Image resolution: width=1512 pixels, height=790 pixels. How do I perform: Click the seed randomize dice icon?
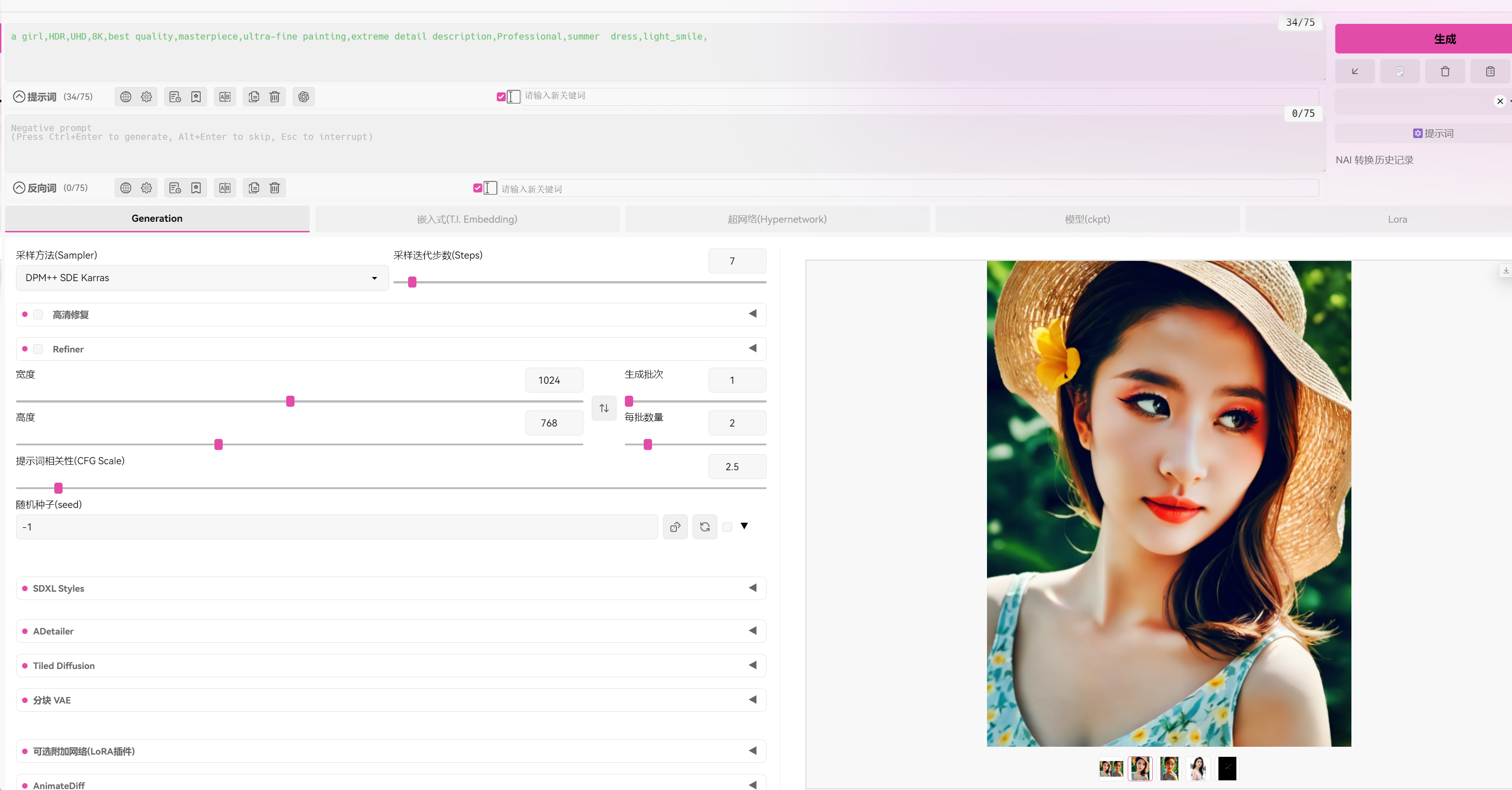[675, 527]
